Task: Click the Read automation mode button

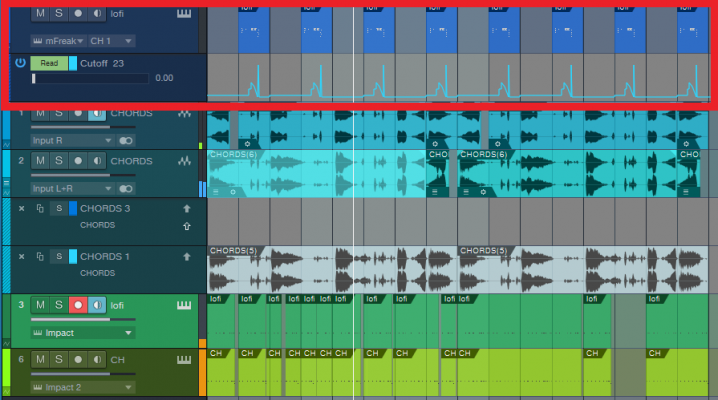Action: pyautogui.click(x=49, y=63)
